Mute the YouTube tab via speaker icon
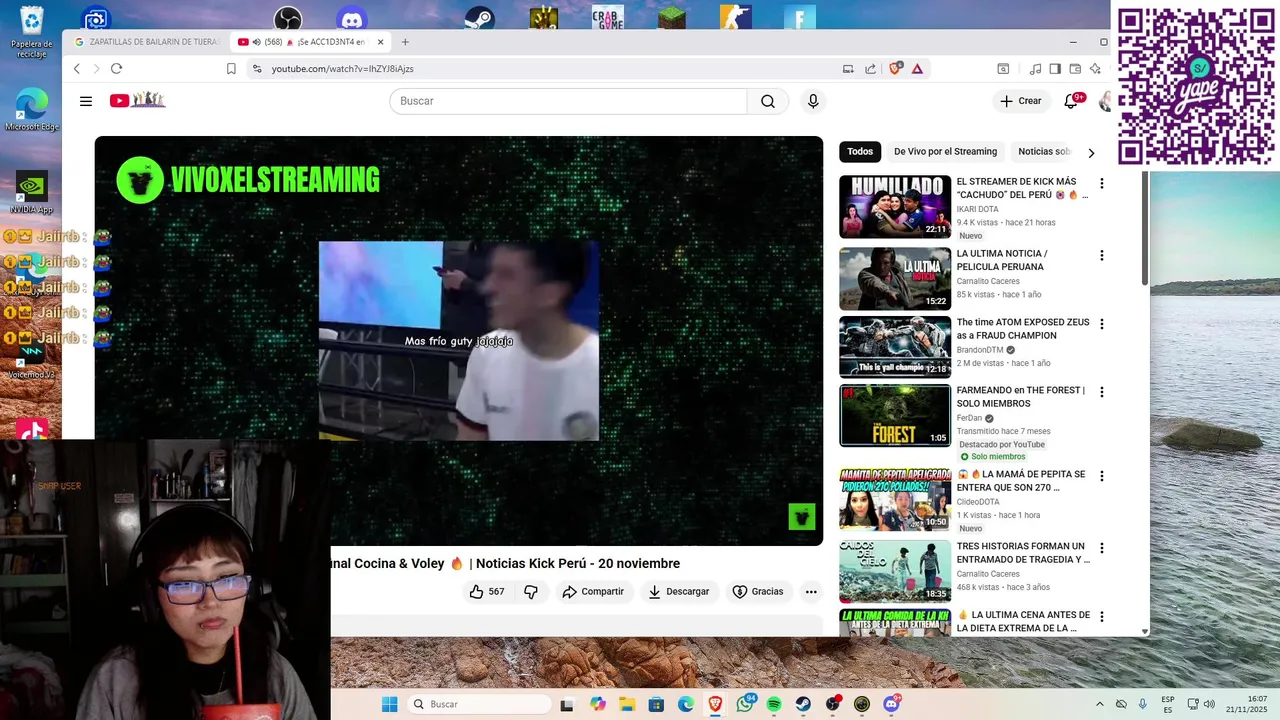Viewport: 1280px width, 720px height. [256, 42]
